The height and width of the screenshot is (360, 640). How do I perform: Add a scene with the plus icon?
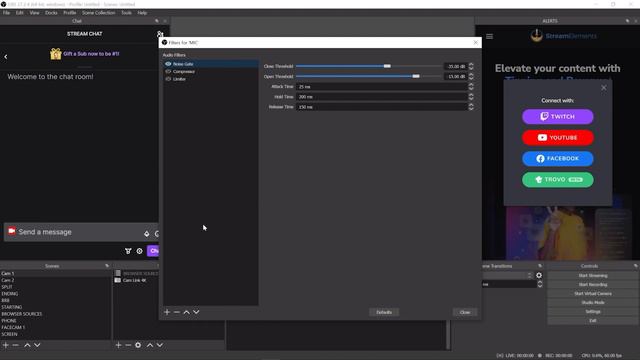[x=6, y=345]
